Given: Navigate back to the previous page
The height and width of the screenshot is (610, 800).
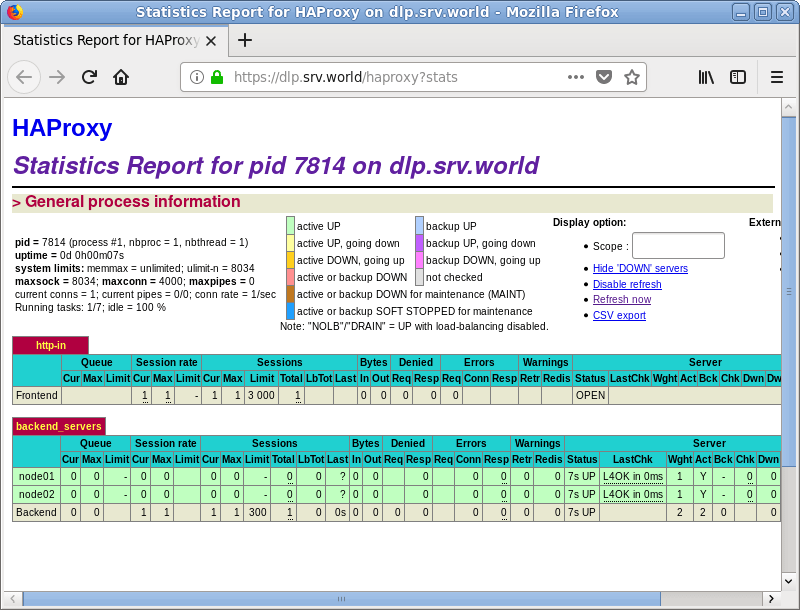Looking at the screenshot, I should [x=24, y=77].
